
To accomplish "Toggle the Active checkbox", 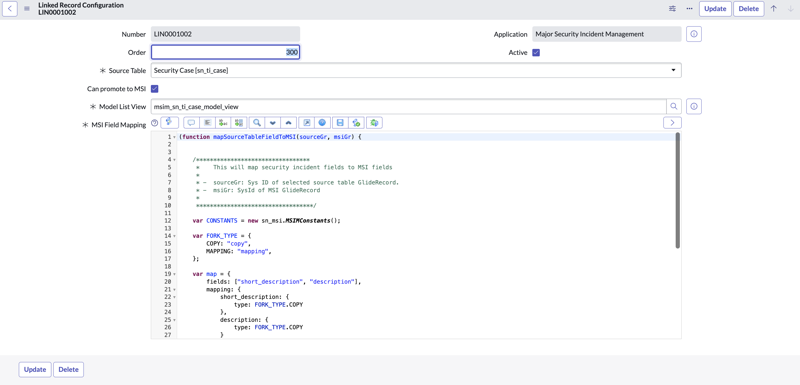I will click(536, 53).
